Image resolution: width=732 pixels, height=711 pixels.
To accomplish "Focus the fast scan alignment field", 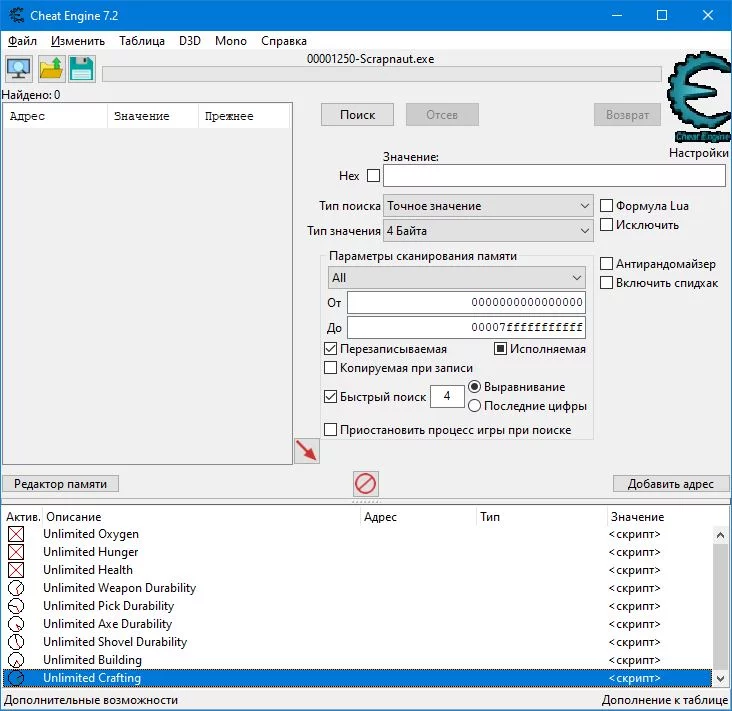I will click(447, 396).
